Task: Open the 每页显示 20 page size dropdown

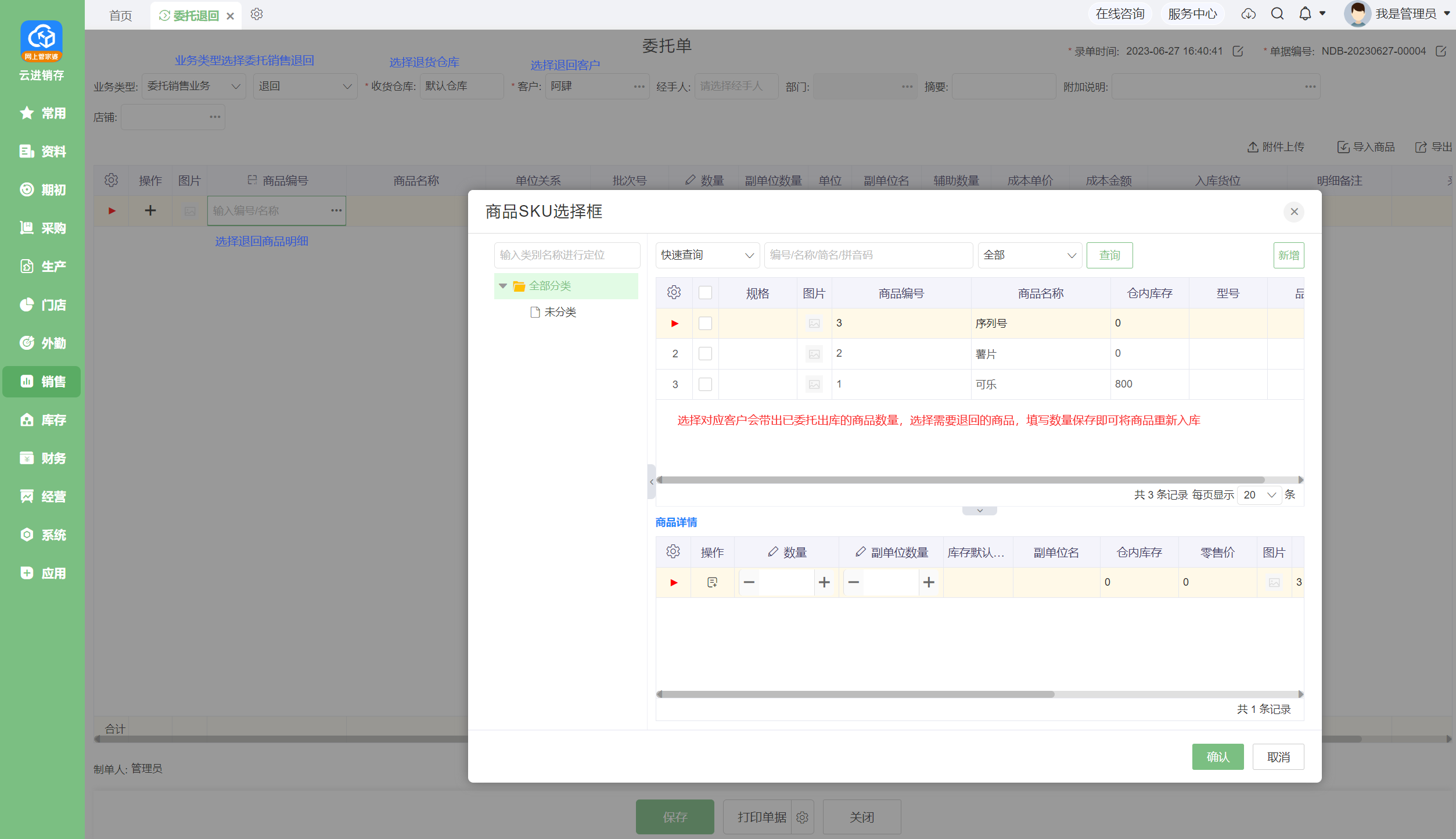Action: pos(1259,495)
